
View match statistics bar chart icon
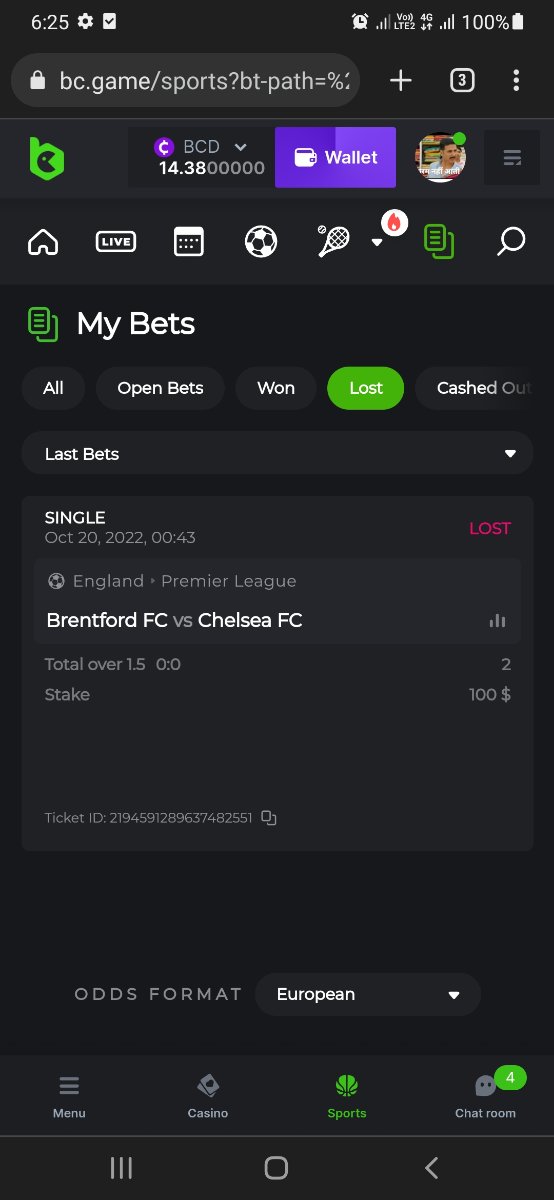[497, 621]
